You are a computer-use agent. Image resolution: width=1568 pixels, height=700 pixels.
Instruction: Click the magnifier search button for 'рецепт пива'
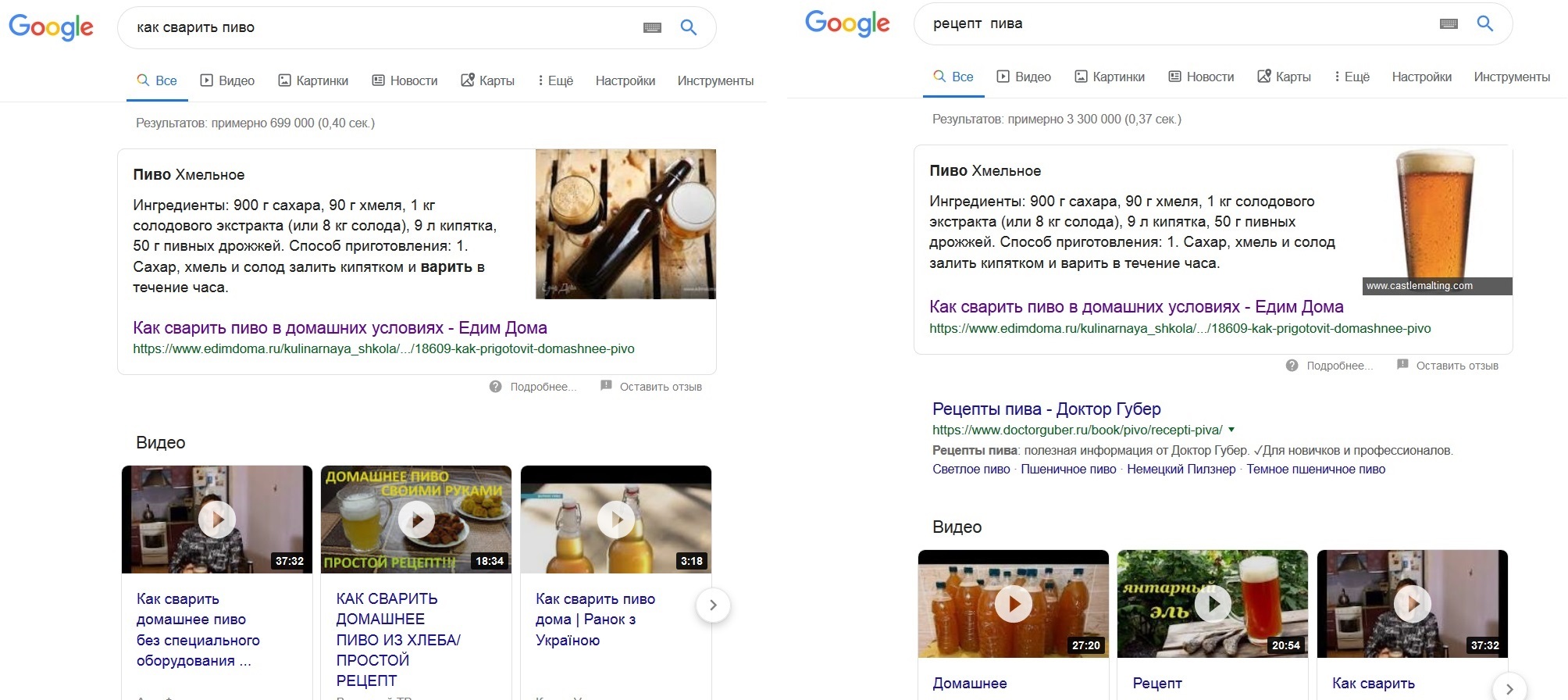coord(1484,23)
